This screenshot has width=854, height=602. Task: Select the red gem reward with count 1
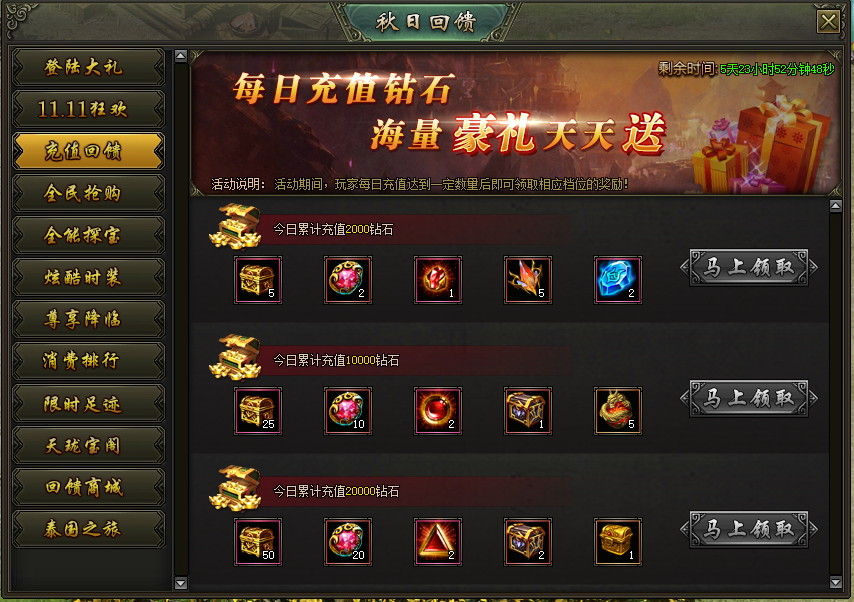point(438,279)
